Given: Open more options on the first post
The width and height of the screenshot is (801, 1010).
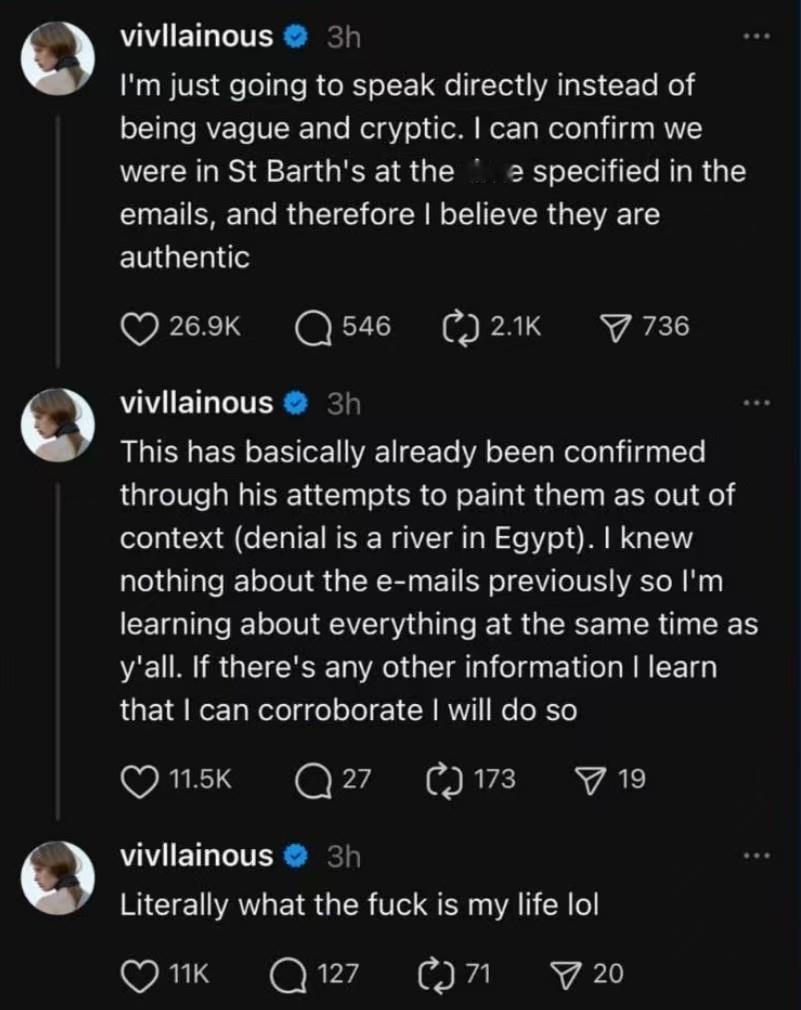Looking at the screenshot, I should [x=757, y=36].
